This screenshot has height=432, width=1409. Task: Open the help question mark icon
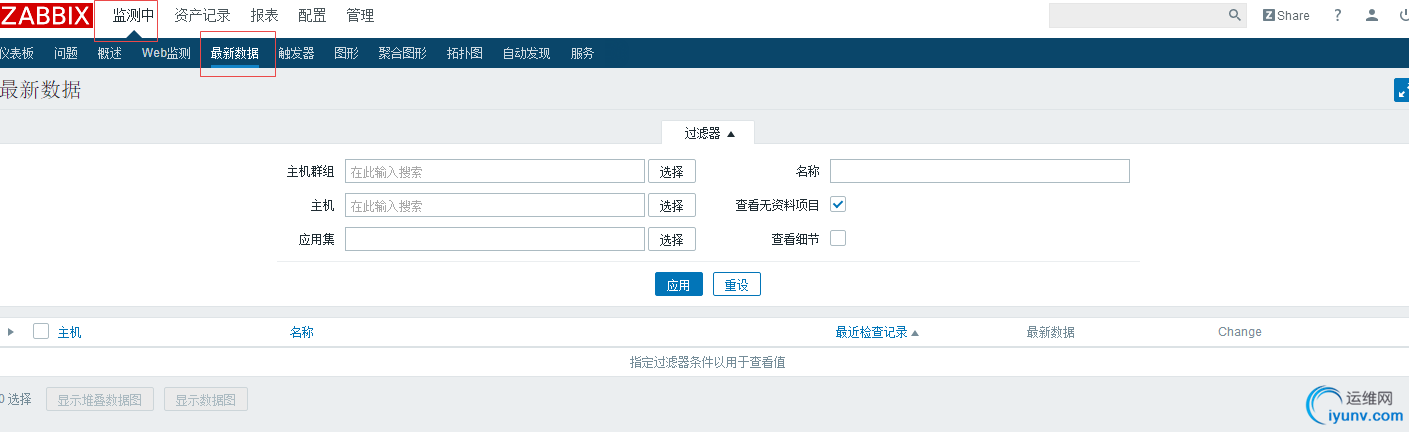pos(1338,15)
